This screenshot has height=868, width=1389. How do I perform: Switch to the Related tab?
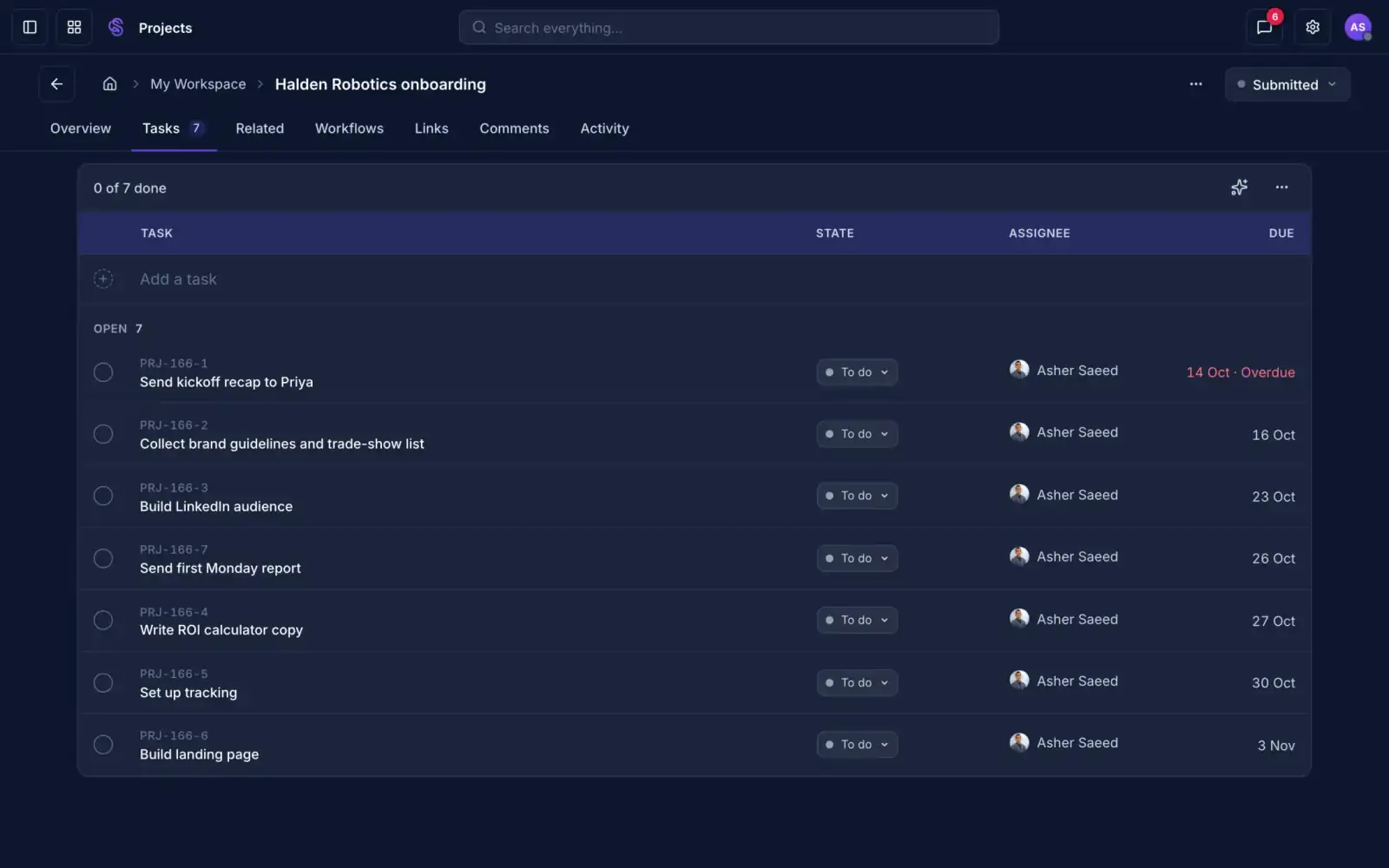tap(260, 128)
